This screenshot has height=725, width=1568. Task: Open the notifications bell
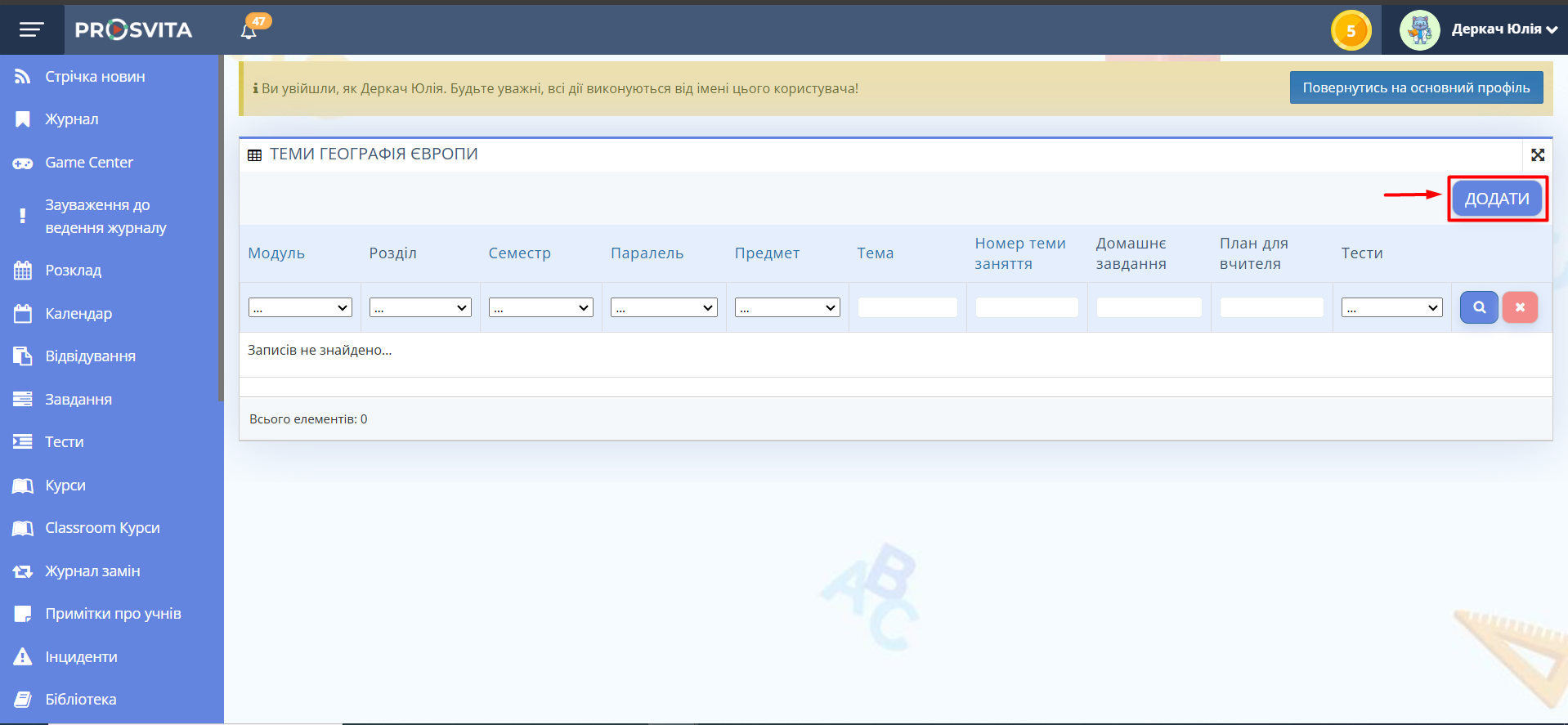pos(249,31)
